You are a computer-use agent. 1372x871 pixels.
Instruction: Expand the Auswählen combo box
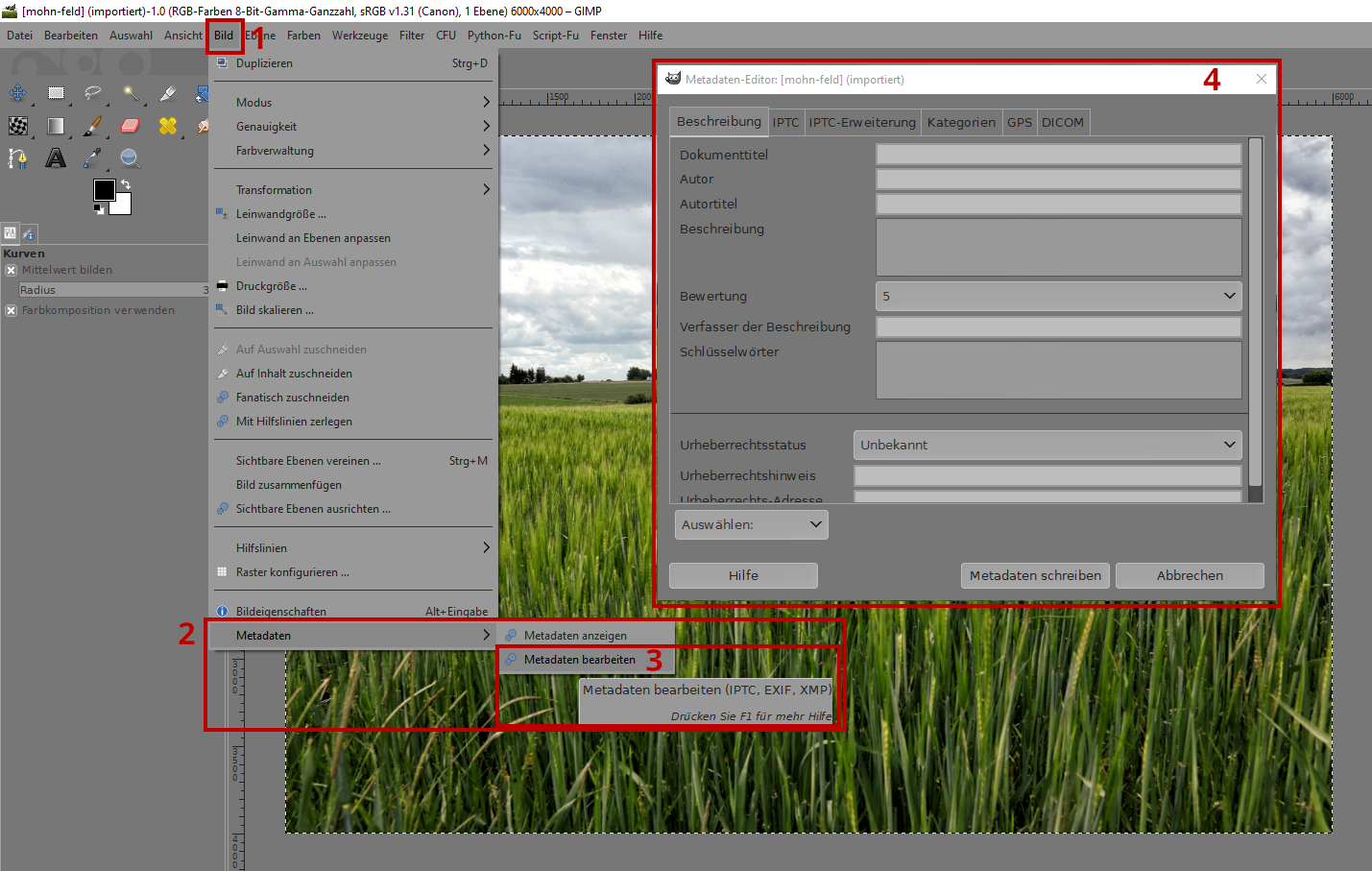click(751, 524)
